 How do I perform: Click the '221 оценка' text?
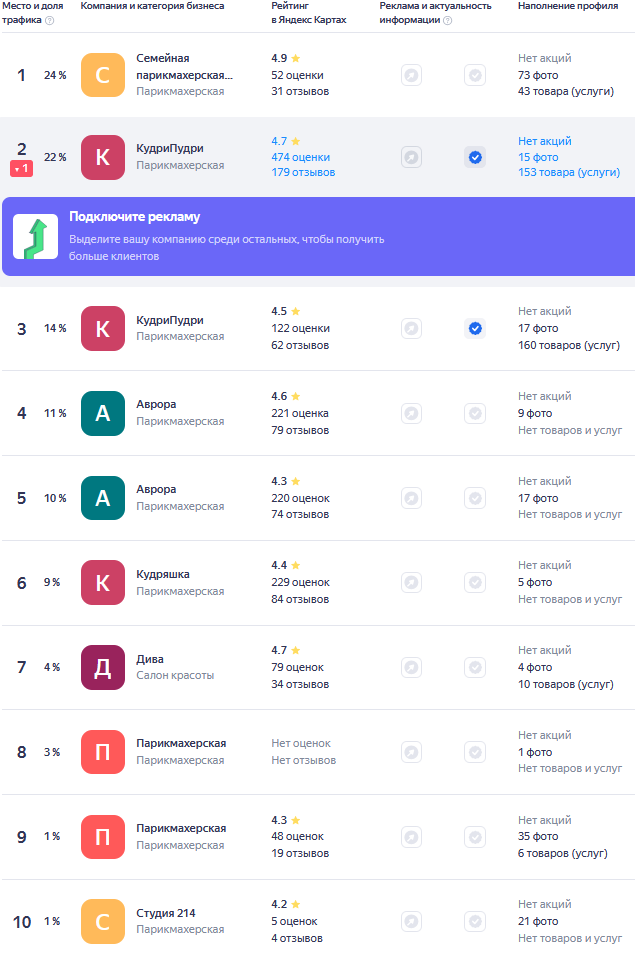click(x=300, y=414)
